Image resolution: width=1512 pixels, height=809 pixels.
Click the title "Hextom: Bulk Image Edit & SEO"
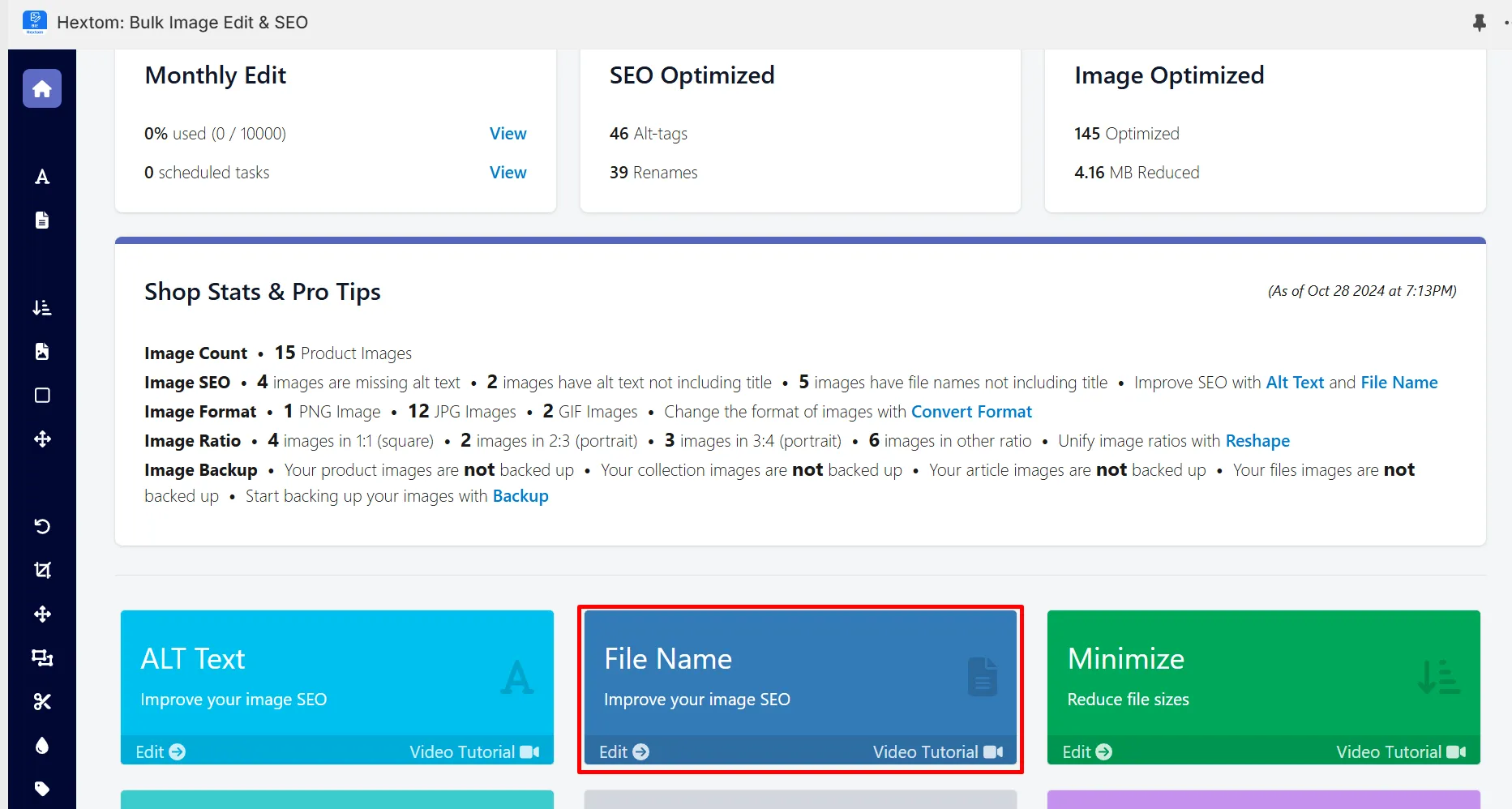[x=182, y=23]
